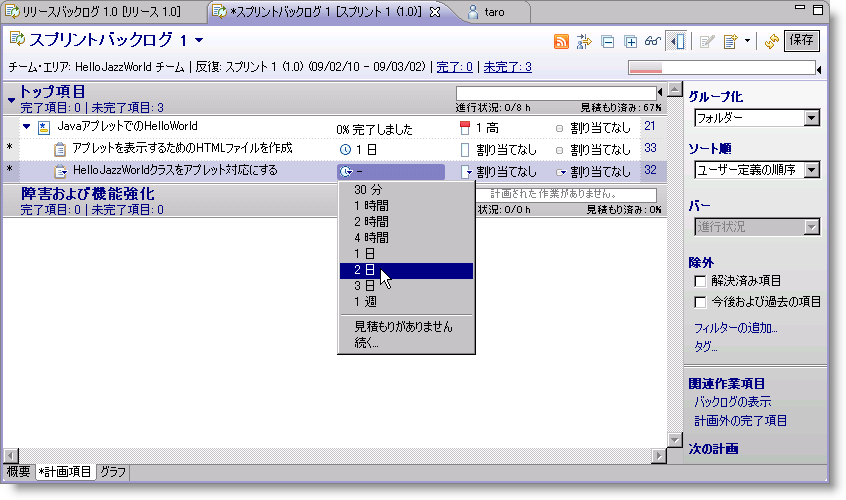Choose 4 時間 from estimate menu
The height and width of the screenshot is (500, 846).
(406, 237)
